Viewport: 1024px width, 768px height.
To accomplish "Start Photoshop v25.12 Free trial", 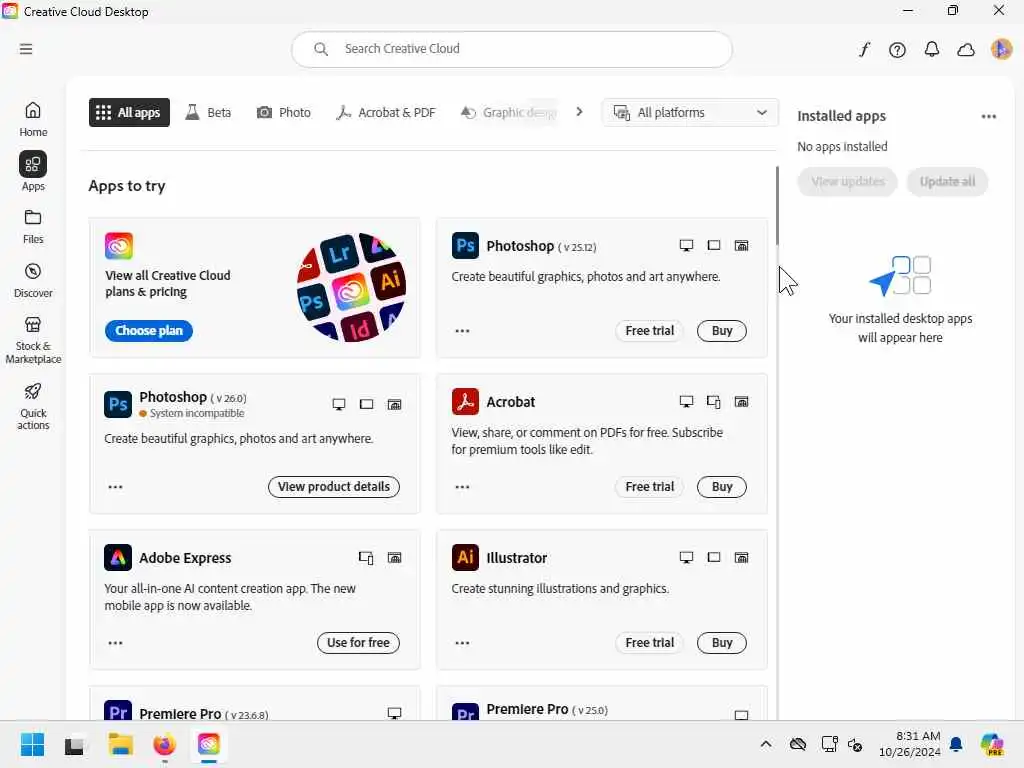I will (x=649, y=330).
